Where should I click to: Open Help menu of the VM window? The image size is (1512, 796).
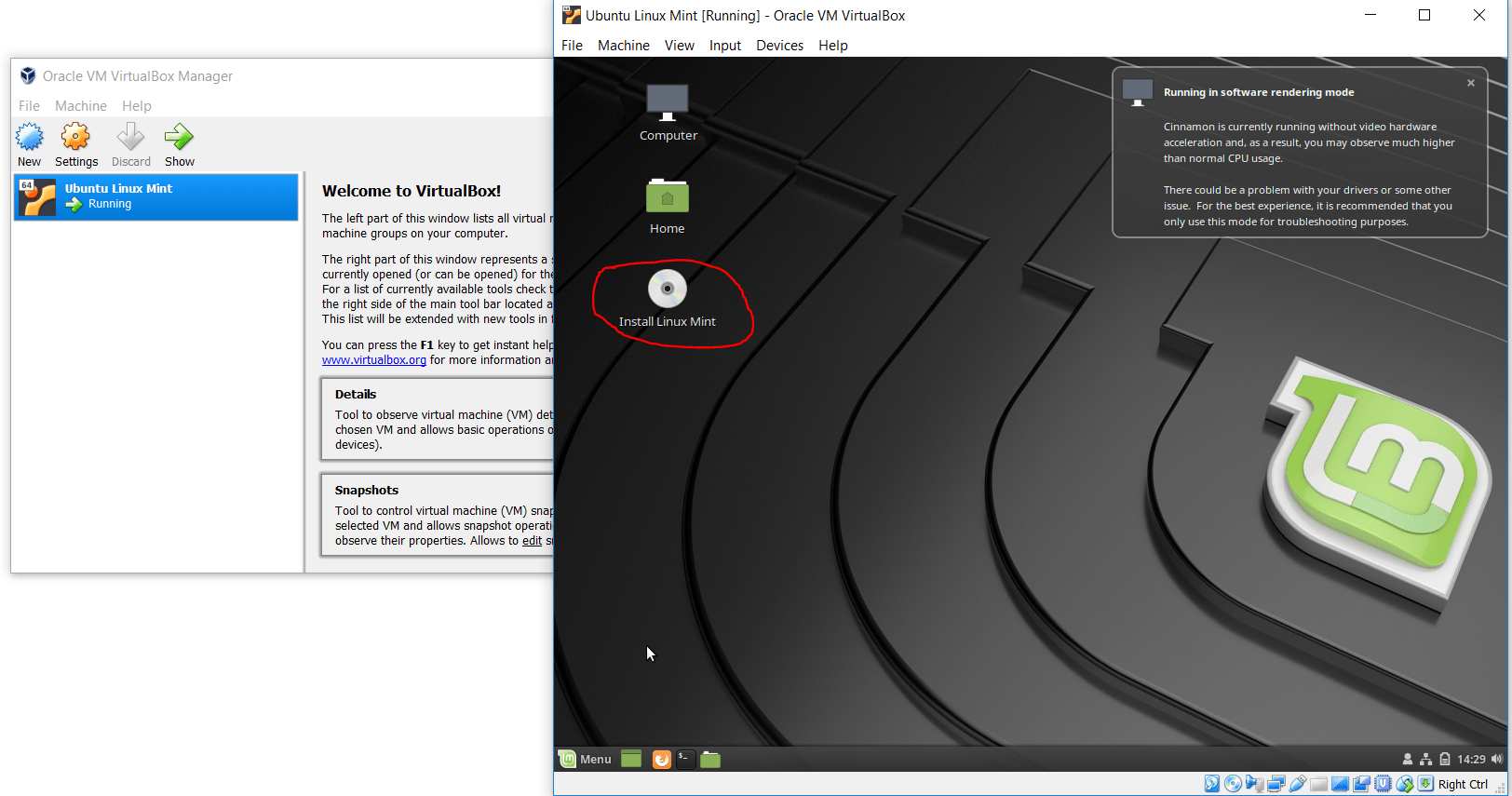833,46
